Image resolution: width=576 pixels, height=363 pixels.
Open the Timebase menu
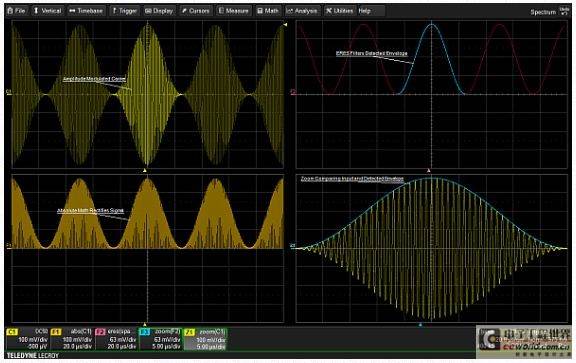pyautogui.click(x=86, y=11)
